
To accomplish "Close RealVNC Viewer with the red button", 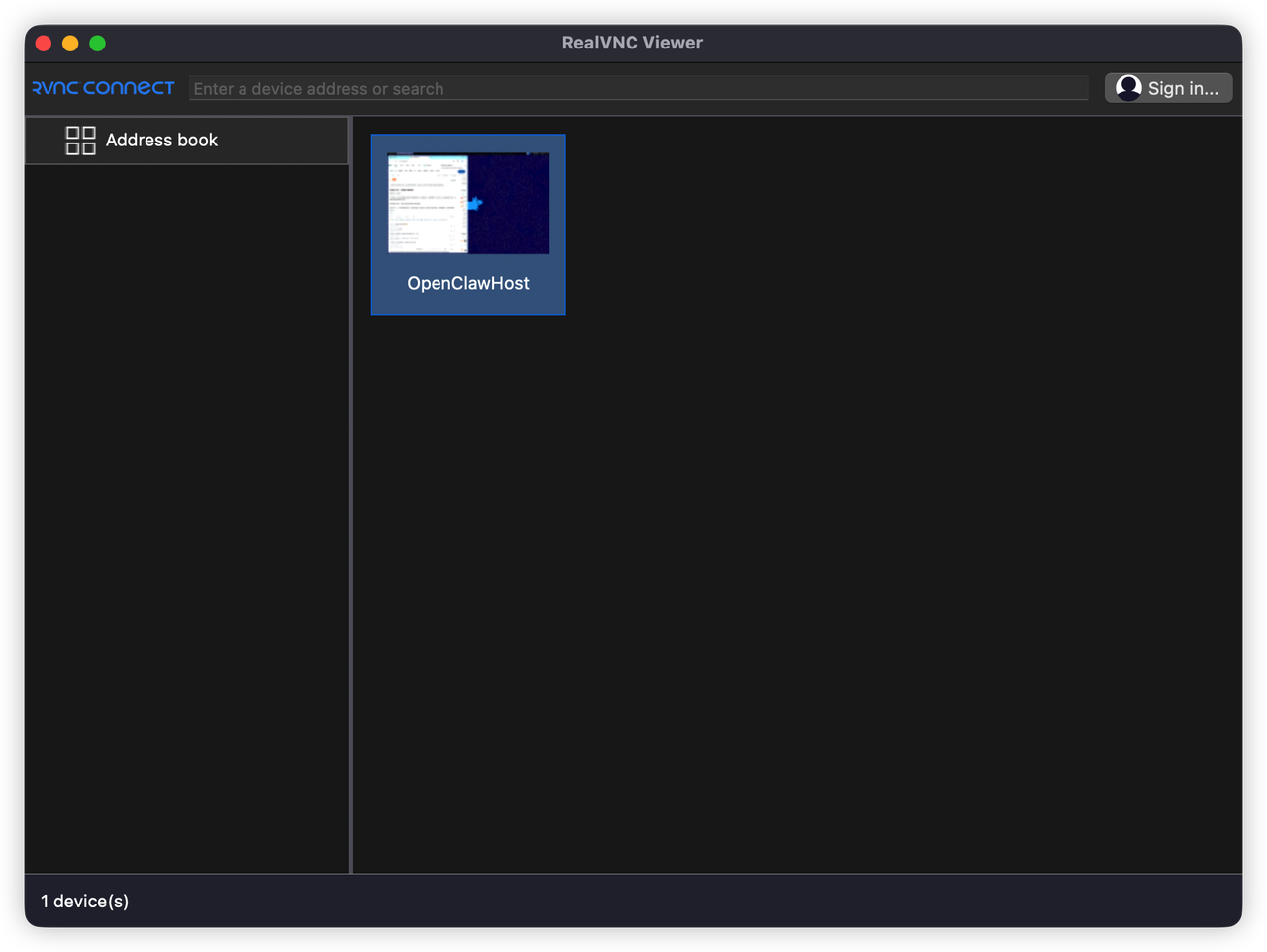I will point(44,44).
